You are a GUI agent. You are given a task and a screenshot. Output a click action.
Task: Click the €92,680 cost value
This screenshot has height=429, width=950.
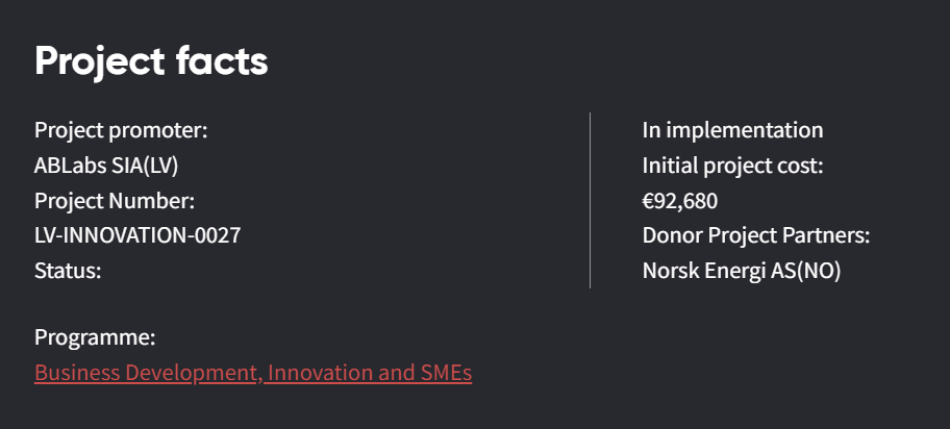tap(680, 200)
